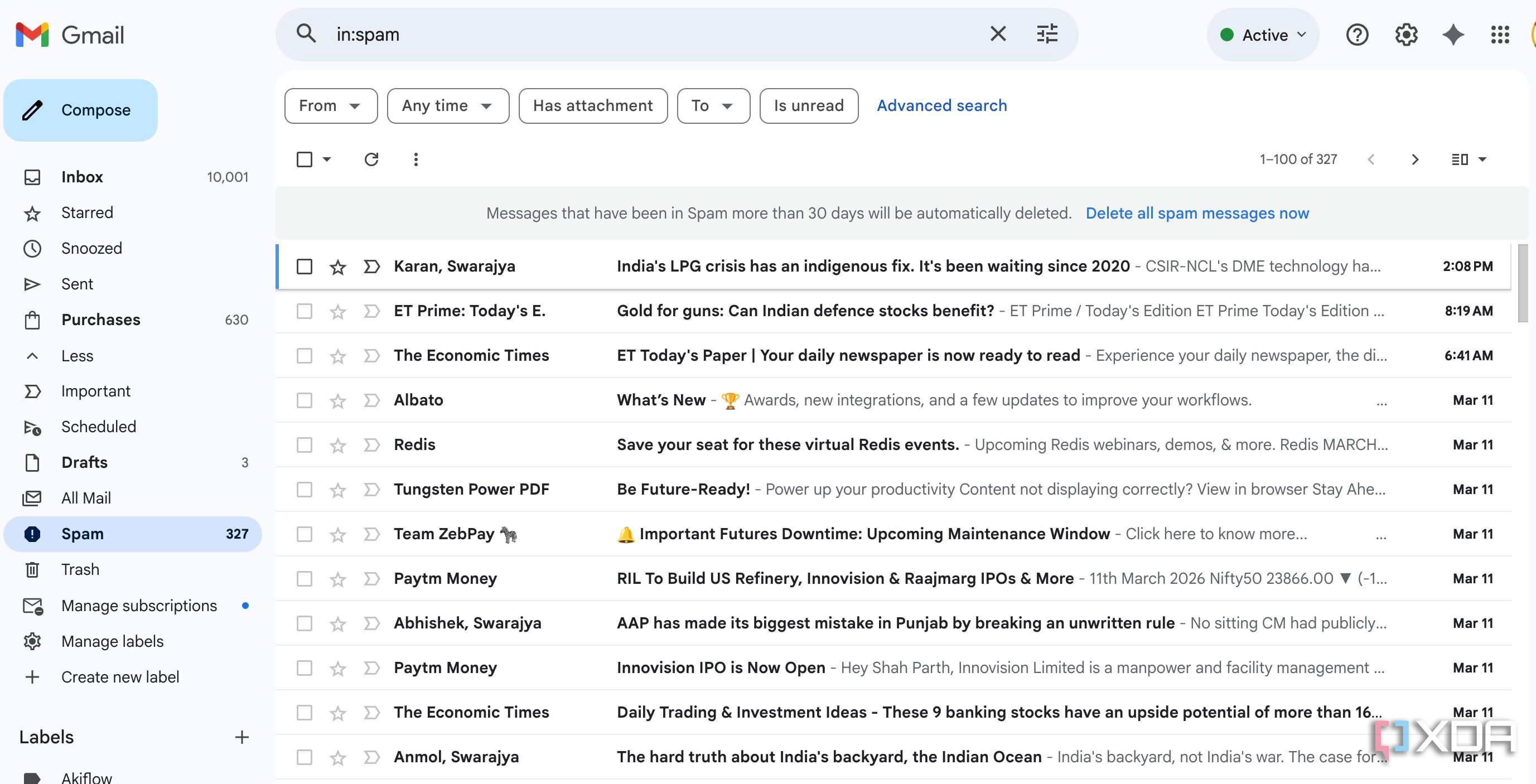Open the Drafts folder

click(x=132, y=463)
